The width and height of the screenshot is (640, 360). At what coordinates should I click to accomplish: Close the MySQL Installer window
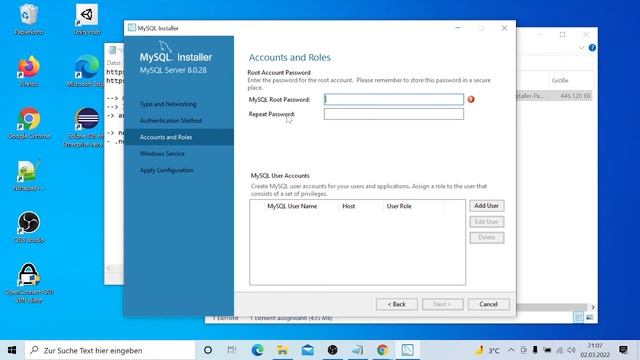[x=504, y=28]
